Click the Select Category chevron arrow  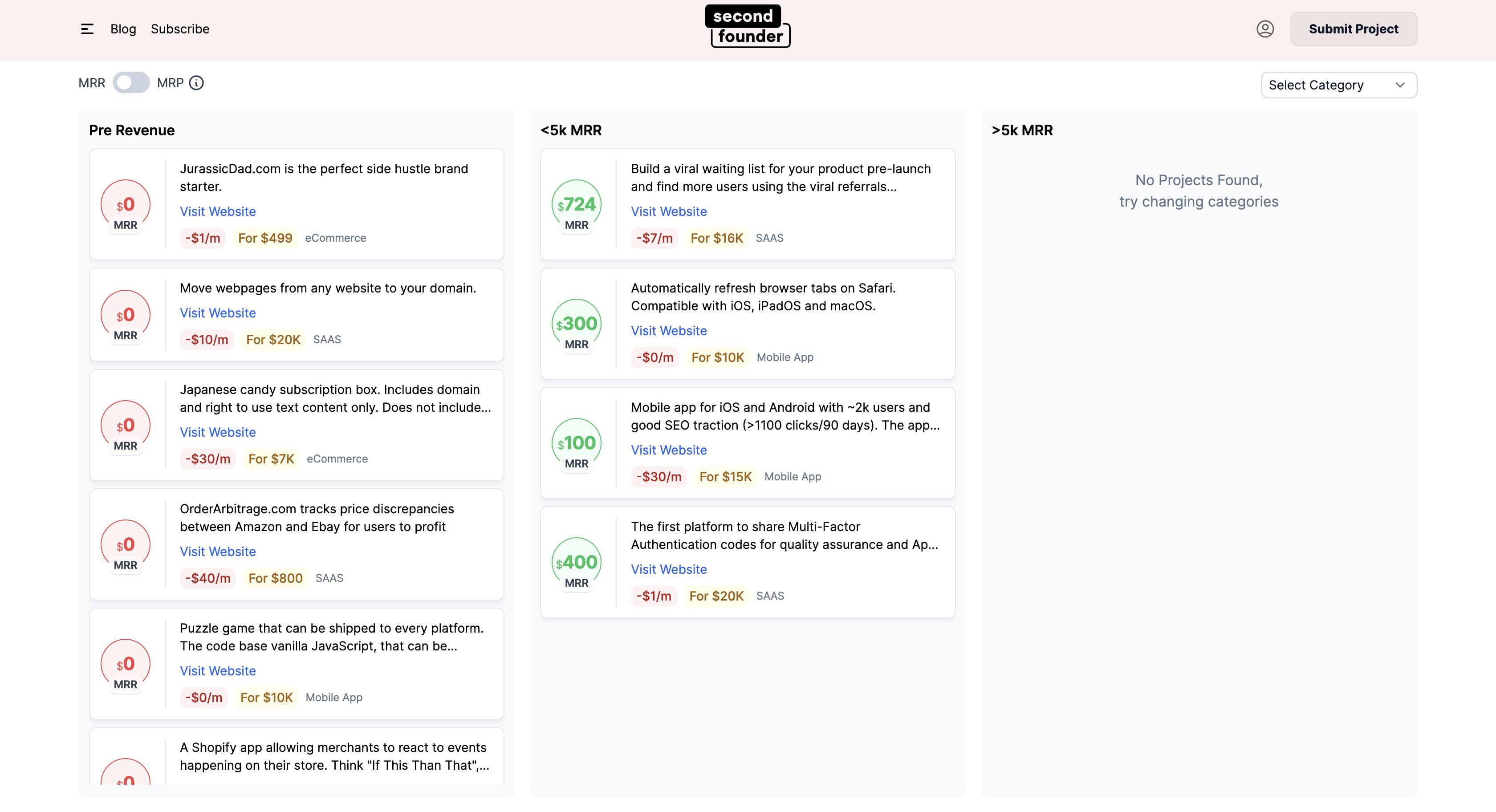pos(1400,85)
